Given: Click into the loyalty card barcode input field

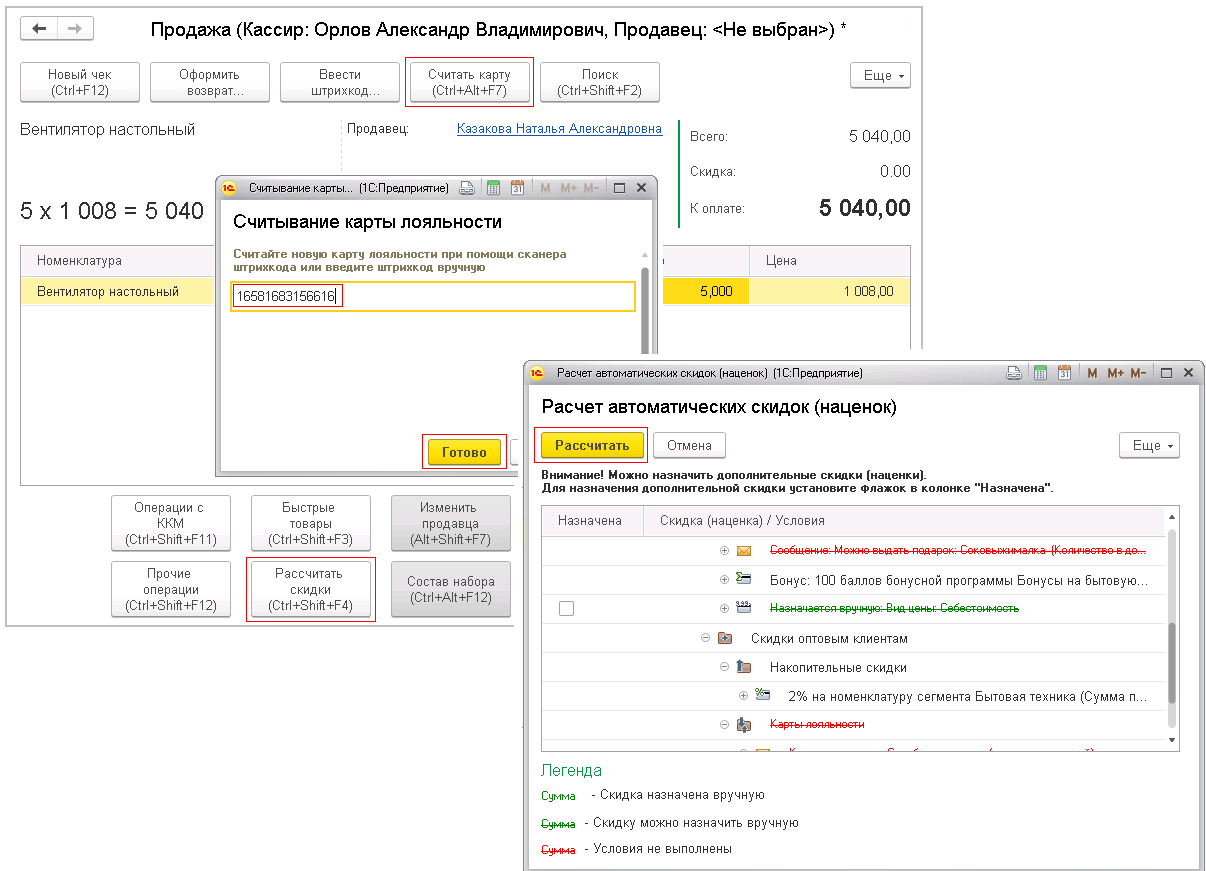Looking at the screenshot, I should [x=433, y=296].
